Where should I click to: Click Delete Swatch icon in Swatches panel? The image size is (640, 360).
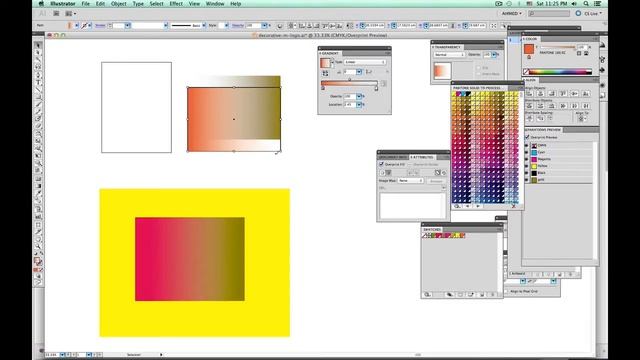(x=493, y=294)
